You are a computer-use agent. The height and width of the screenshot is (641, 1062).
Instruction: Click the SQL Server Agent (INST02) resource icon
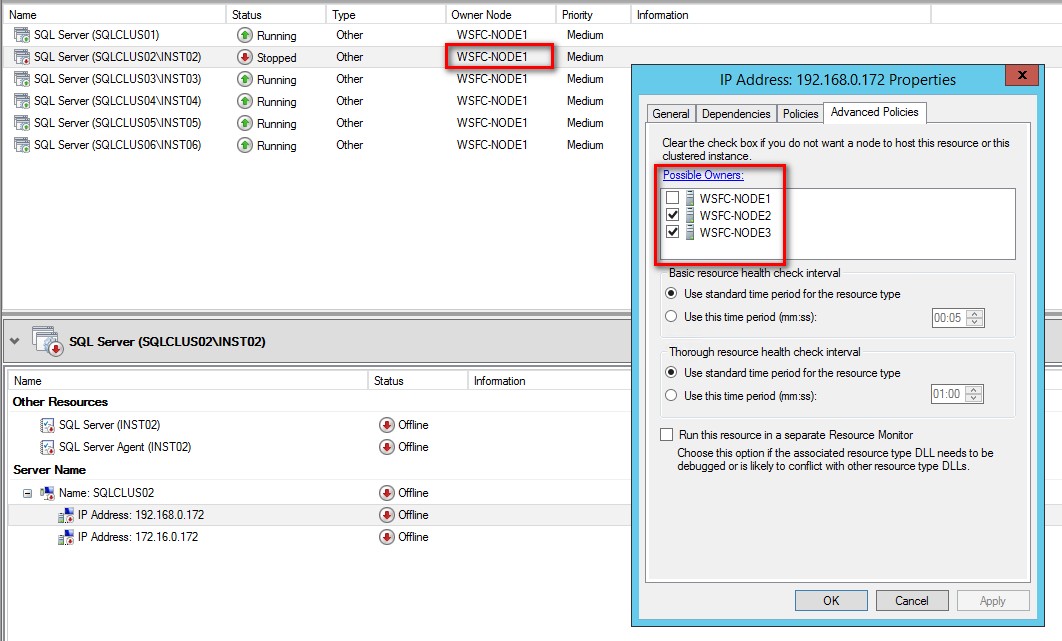[x=47, y=447]
